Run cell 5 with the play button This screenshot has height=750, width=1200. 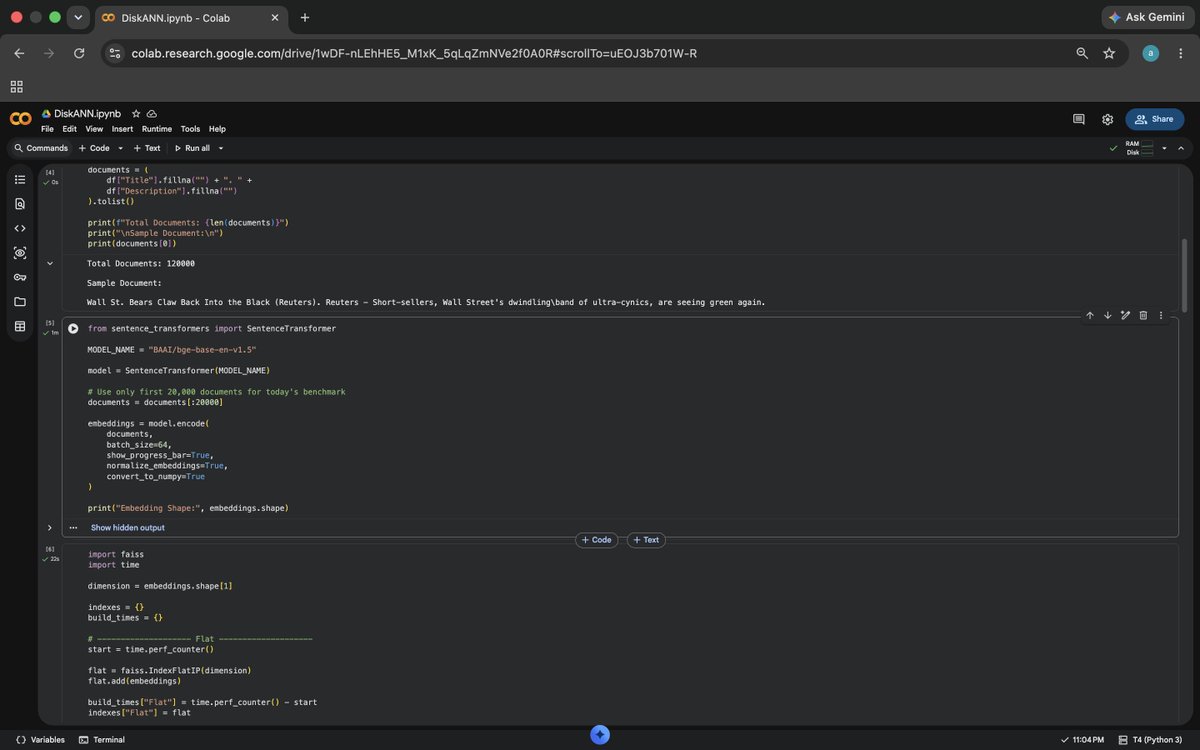click(x=73, y=328)
